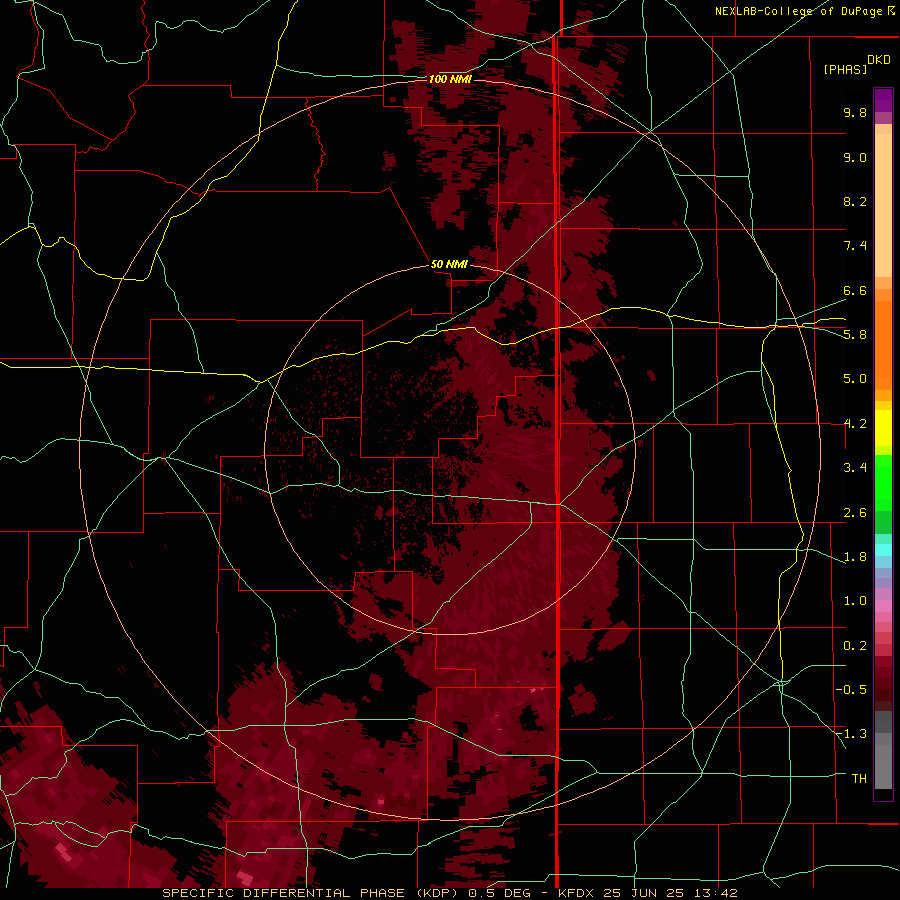Click the 2.6 legend value
The height and width of the screenshot is (900, 900).
coord(855,513)
